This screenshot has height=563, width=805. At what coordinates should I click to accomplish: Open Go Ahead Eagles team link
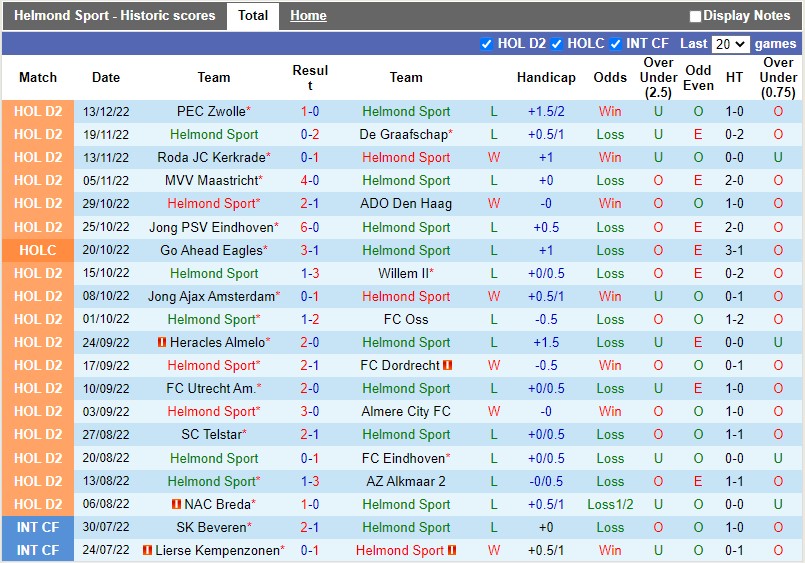(x=212, y=250)
